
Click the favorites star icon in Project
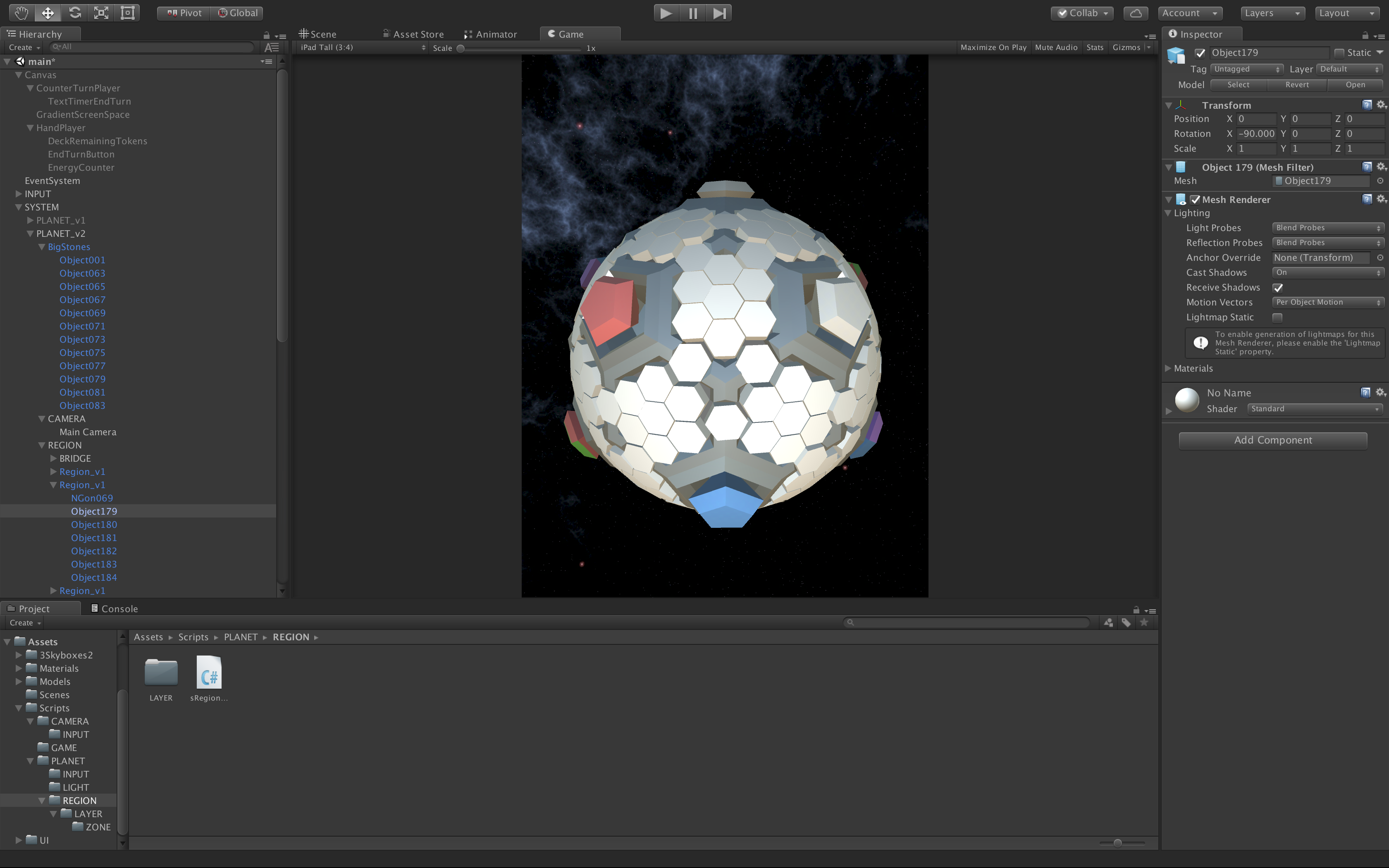(x=1144, y=622)
